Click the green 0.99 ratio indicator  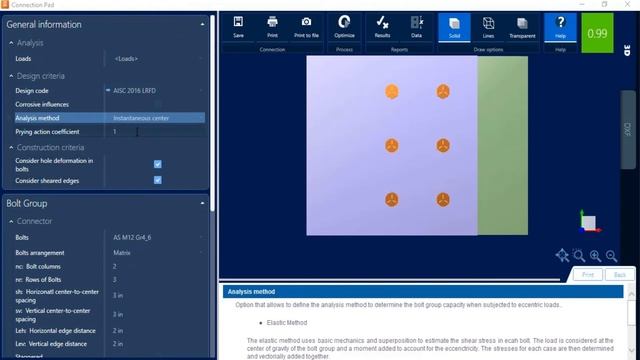coord(597,33)
